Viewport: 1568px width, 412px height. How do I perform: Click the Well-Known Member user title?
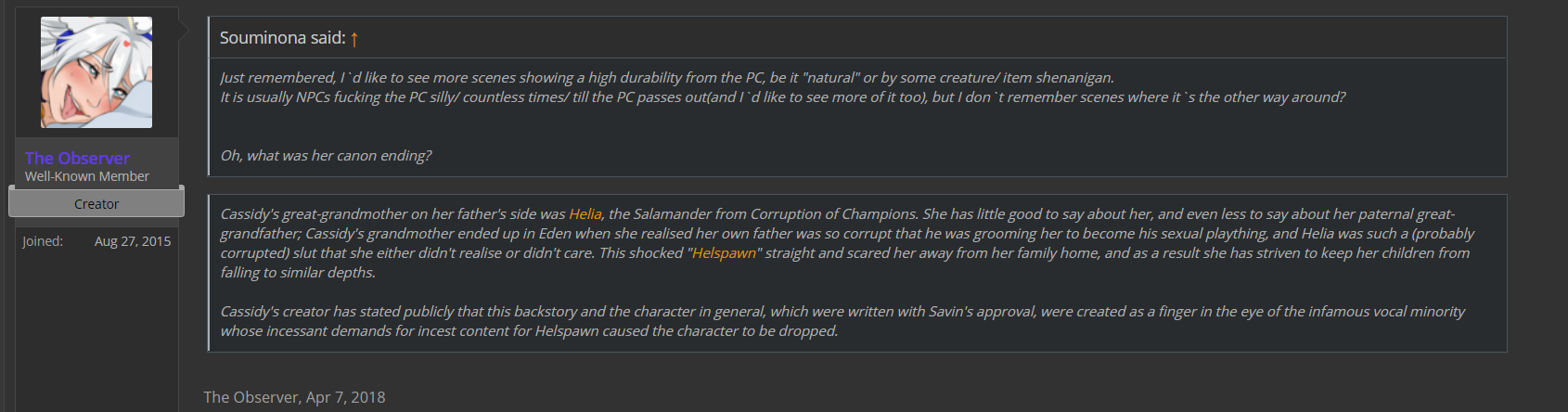(87, 176)
